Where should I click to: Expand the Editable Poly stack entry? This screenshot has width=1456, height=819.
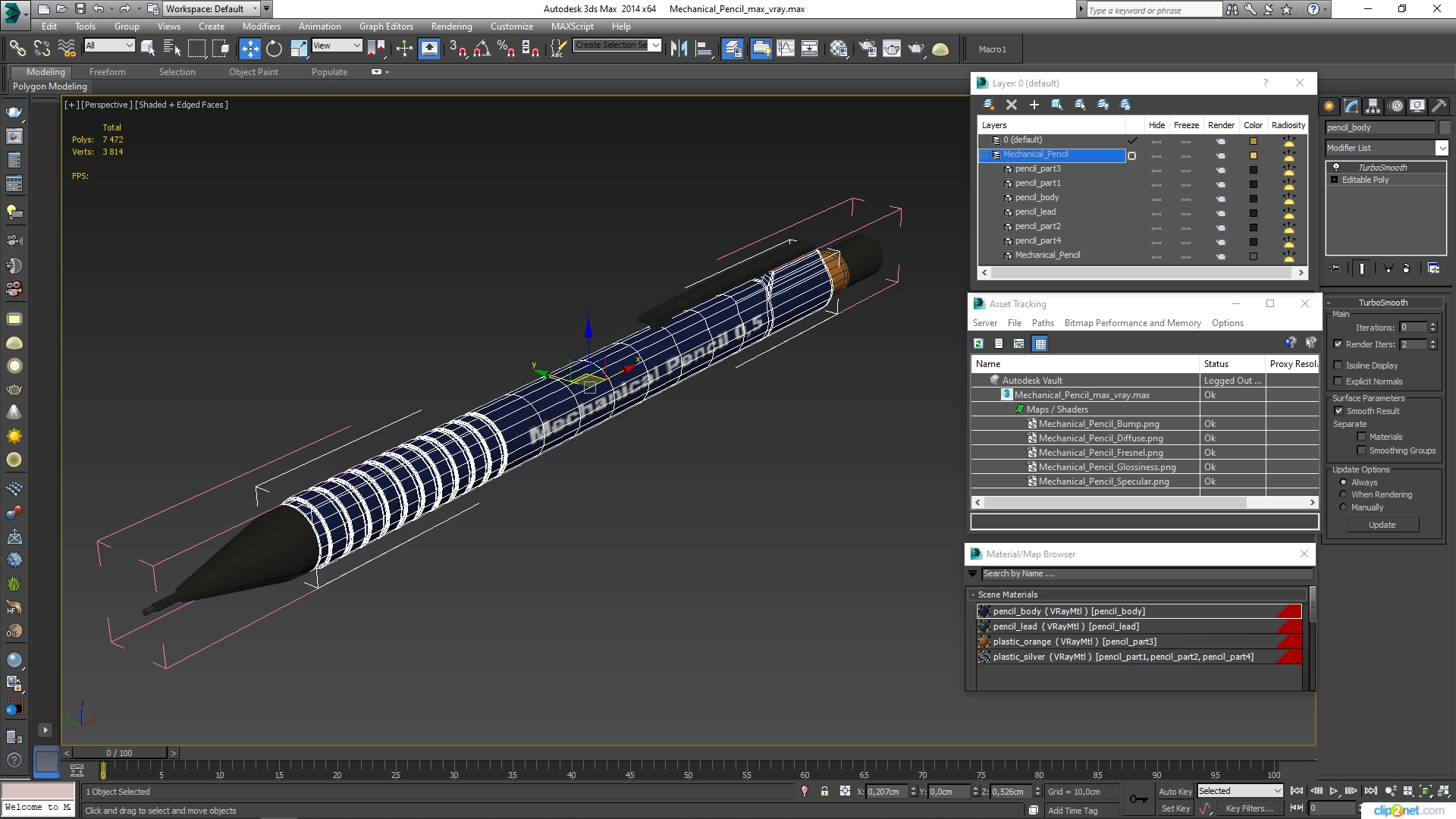(1334, 180)
